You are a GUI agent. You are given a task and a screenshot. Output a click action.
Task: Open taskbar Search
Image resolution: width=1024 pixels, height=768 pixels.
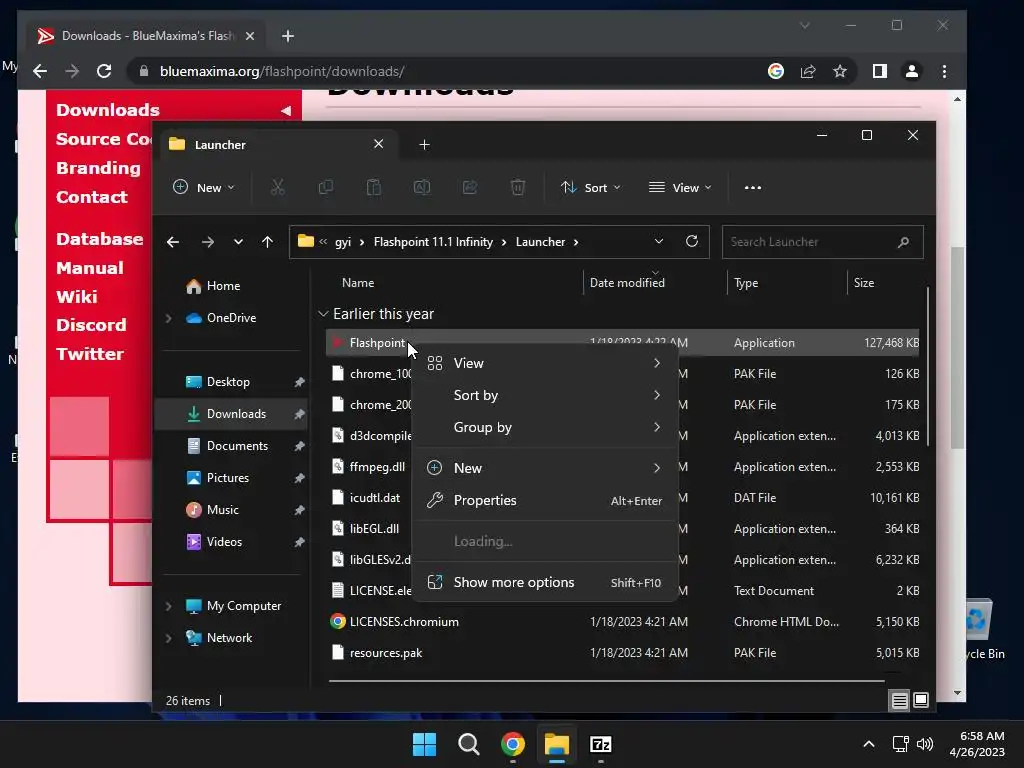click(x=468, y=744)
